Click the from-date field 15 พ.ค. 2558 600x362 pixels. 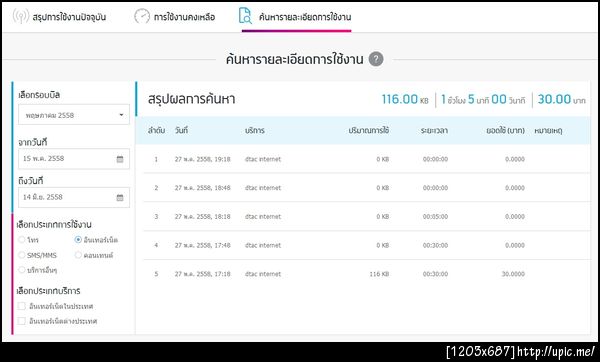tap(74, 159)
